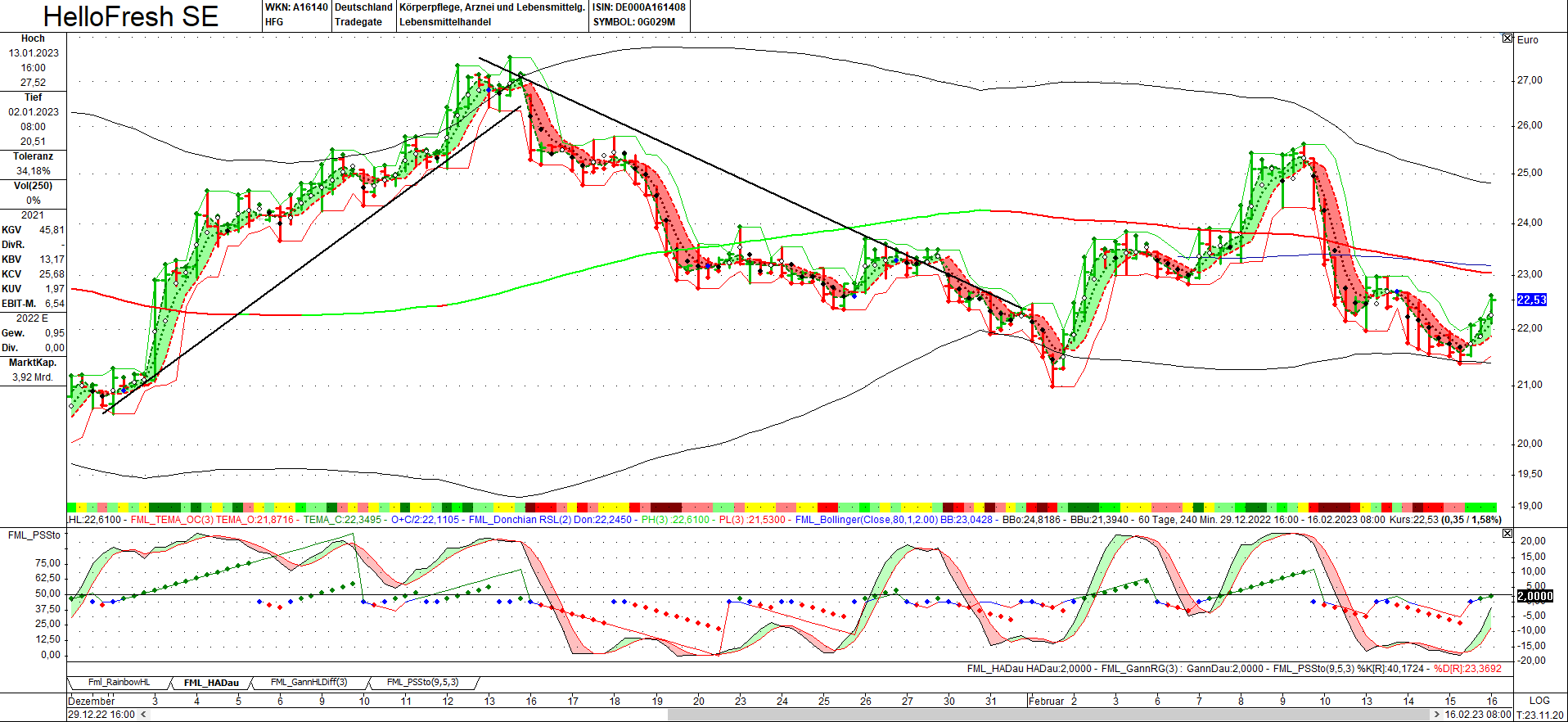The height and width of the screenshot is (722, 1568).
Task: Switch to the FML_PSSto(9,5,3) tab
Action: 422,683
